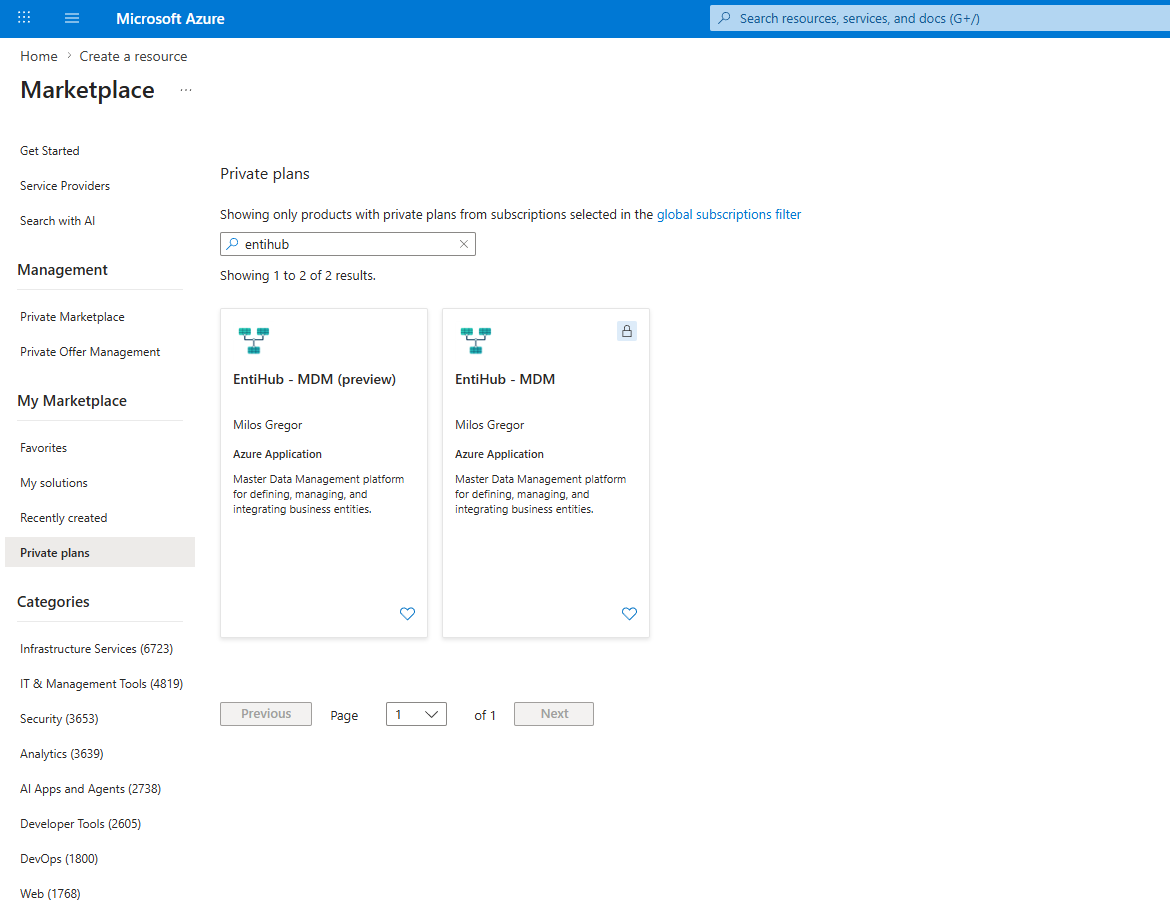Open Search with AI in sidebar

pos(57,221)
